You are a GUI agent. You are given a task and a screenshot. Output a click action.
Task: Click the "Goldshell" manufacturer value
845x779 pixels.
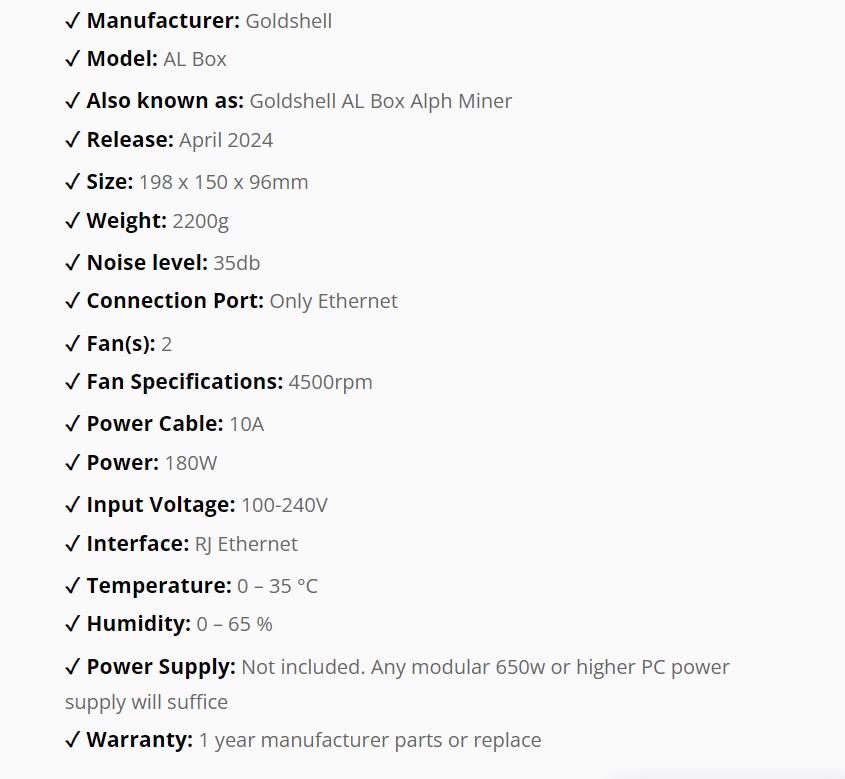point(288,21)
